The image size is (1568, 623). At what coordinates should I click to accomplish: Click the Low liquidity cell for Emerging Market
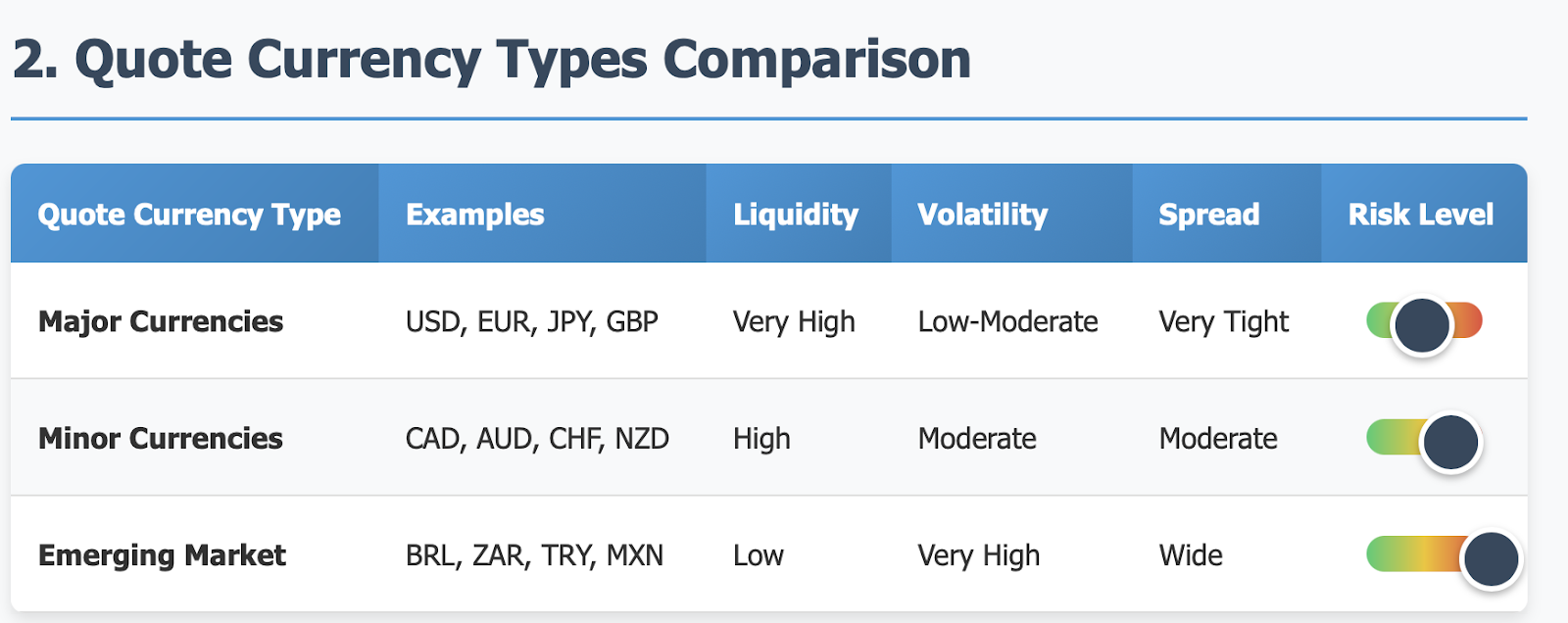pyautogui.click(x=758, y=555)
